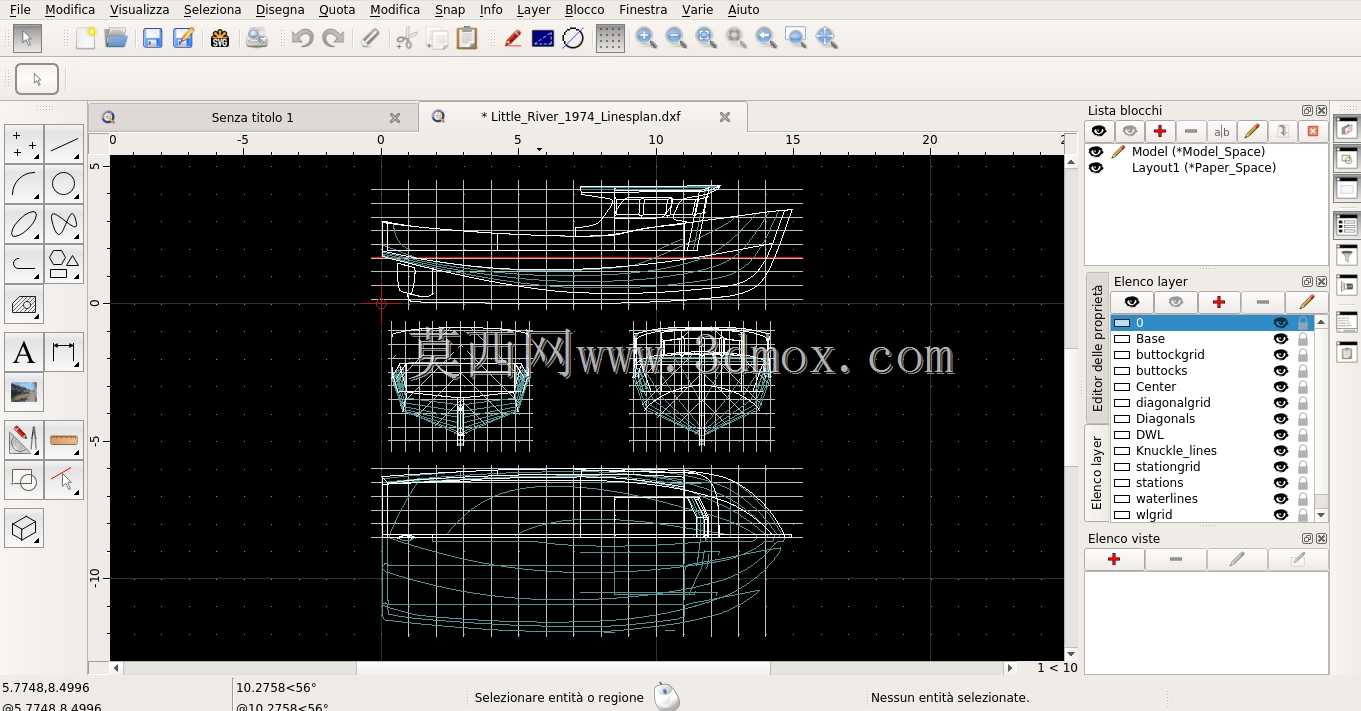Select the Ellipse drawing tool
Viewport: 1361px width, 711px height.
pos(24,224)
